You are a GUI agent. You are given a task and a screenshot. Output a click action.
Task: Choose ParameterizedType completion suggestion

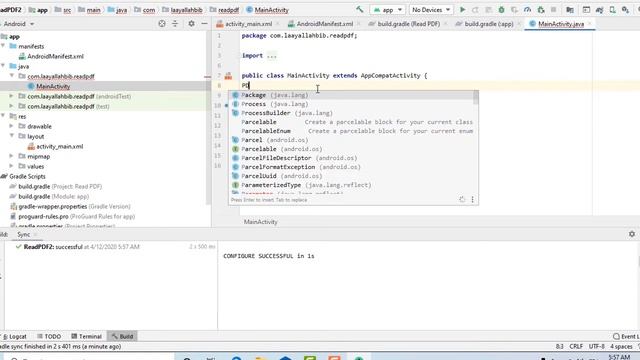(351, 185)
